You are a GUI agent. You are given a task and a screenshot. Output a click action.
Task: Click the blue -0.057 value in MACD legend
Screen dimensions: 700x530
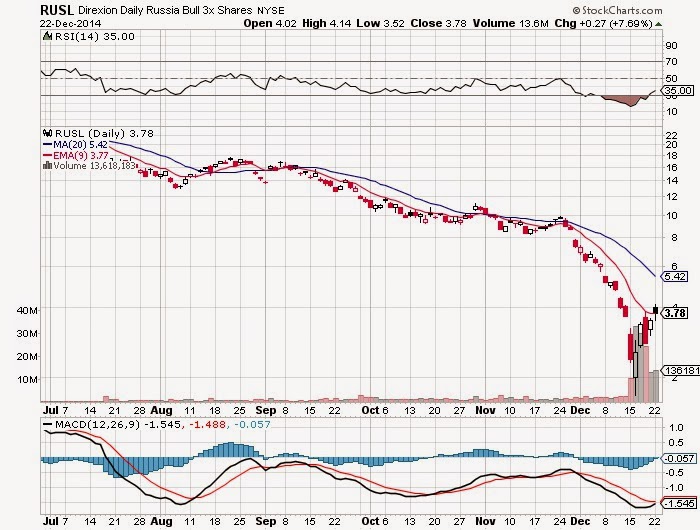[x=251, y=424]
